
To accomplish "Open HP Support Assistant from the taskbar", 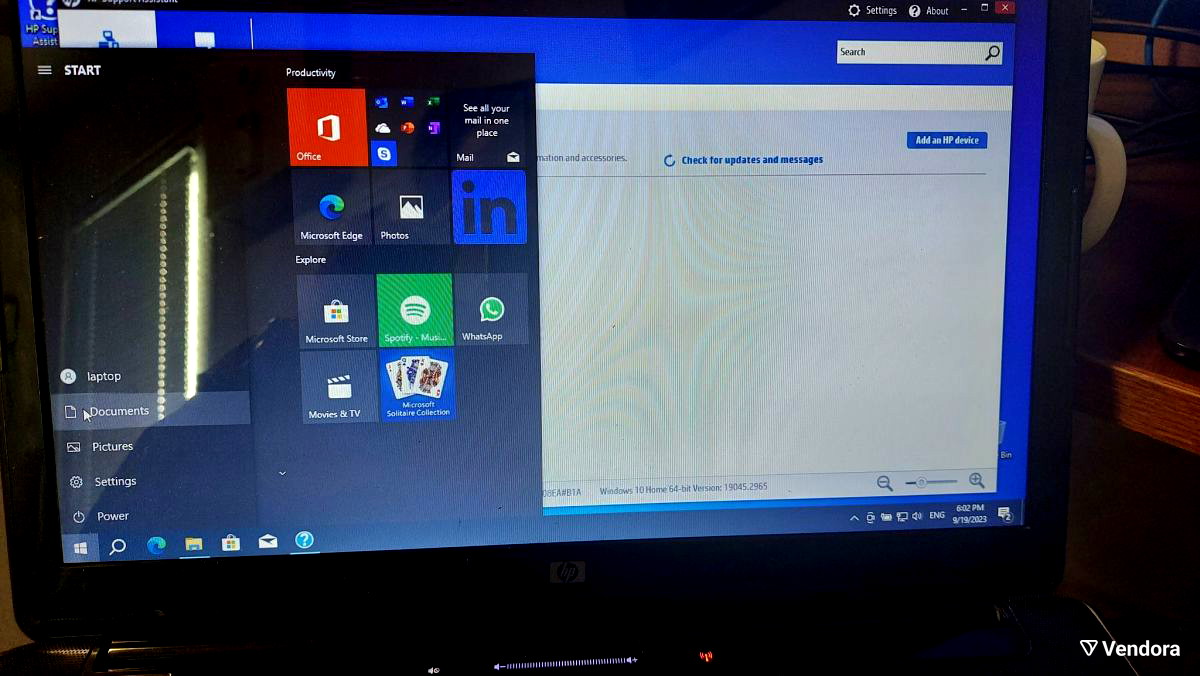I will pyautogui.click(x=305, y=540).
